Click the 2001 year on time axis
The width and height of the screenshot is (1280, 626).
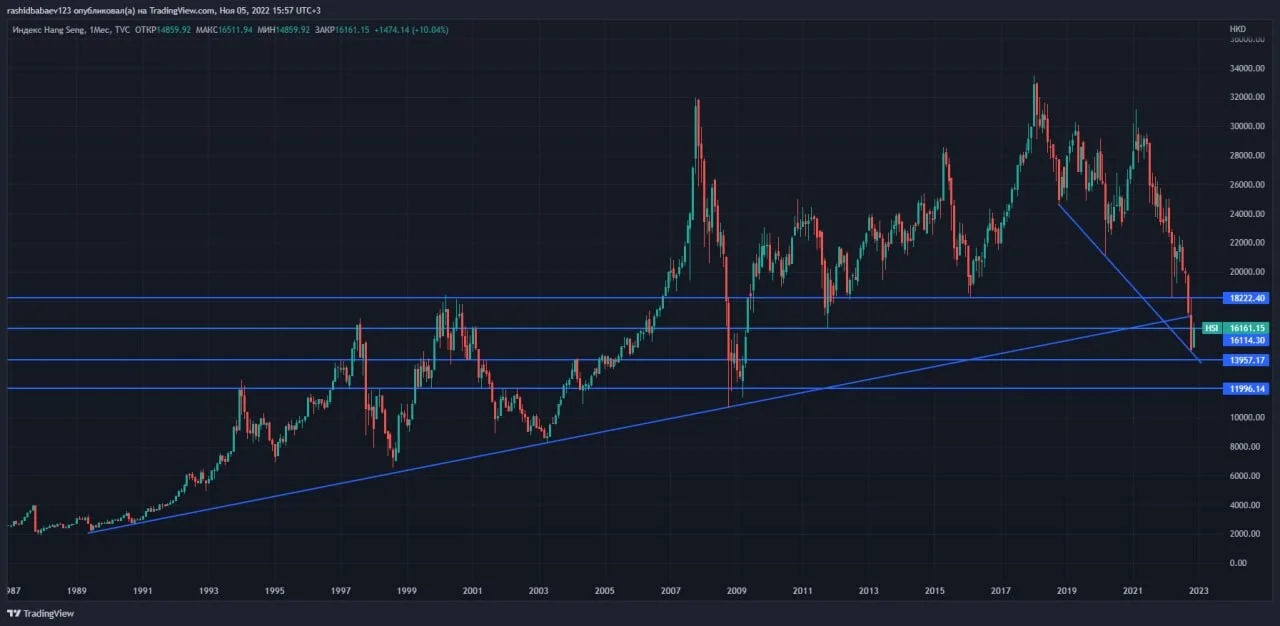point(473,591)
